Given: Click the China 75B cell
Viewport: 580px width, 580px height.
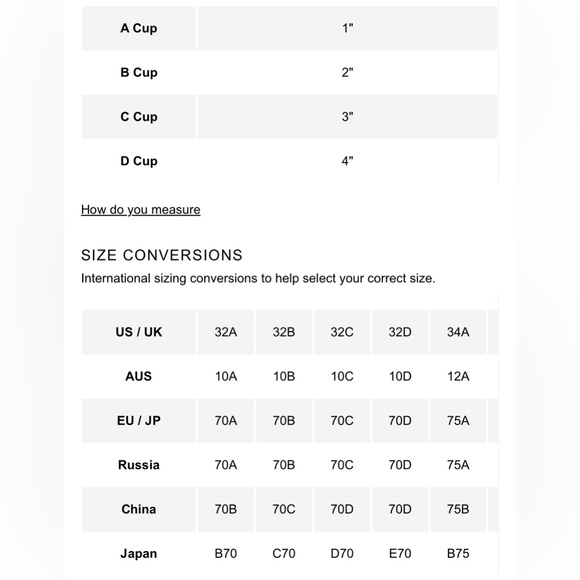Looking at the screenshot, I should tap(458, 509).
